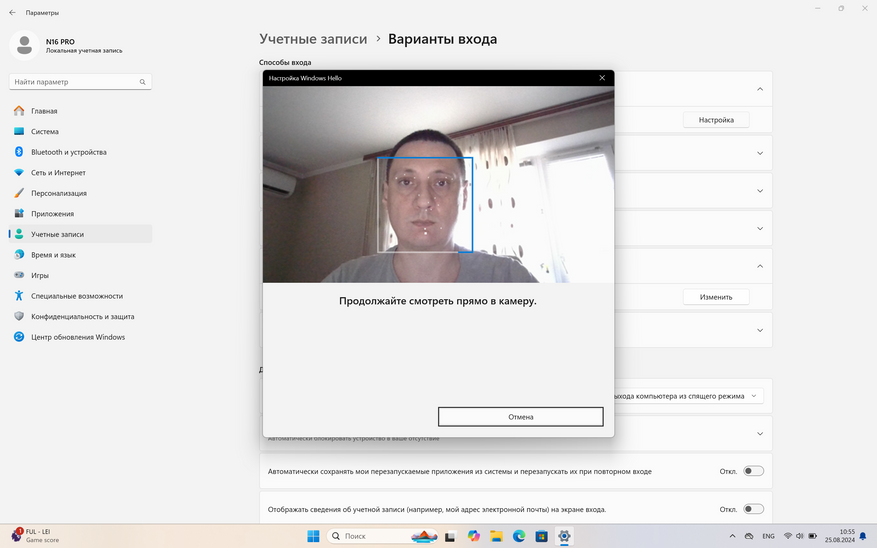The image size is (877, 548).
Task: Toggle showing account details on the sign-in screen
Action: (x=752, y=509)
